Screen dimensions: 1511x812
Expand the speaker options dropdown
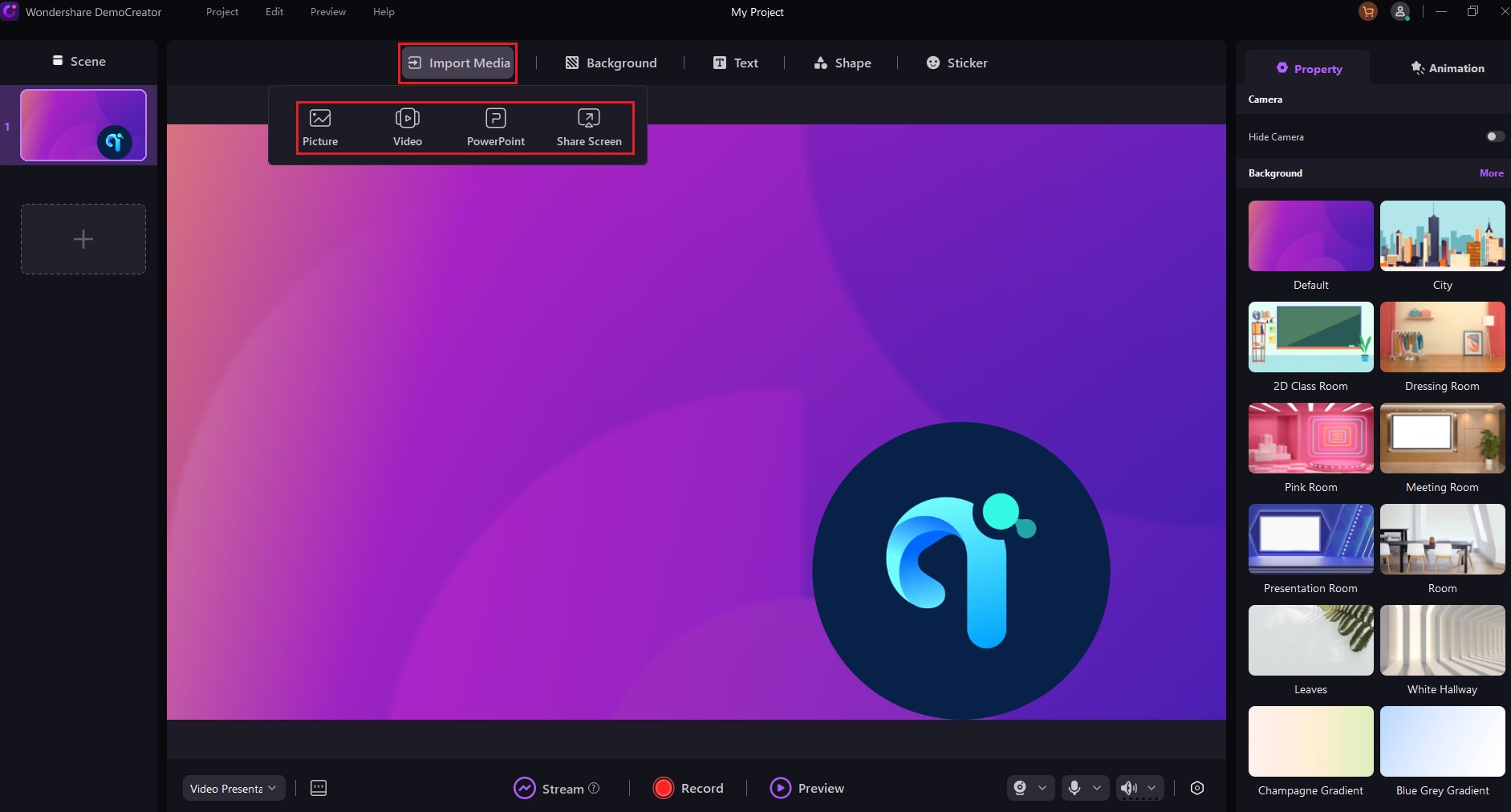coord(1152,788)
